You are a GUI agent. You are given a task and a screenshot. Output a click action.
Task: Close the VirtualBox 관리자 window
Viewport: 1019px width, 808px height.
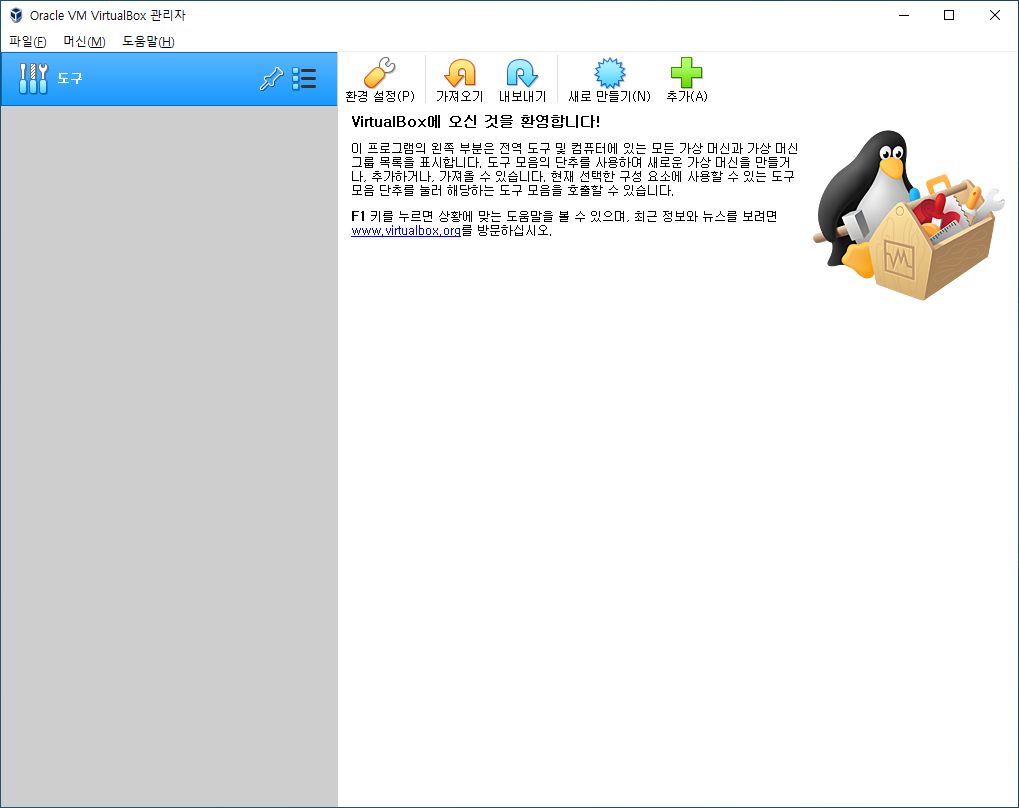[994, 15]
